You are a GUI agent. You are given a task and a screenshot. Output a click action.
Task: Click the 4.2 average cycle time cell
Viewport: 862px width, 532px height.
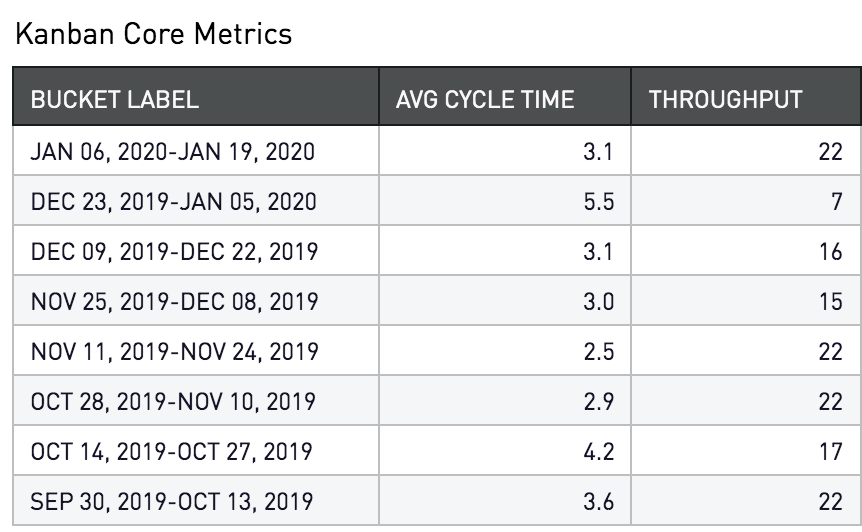coord(598,452)
